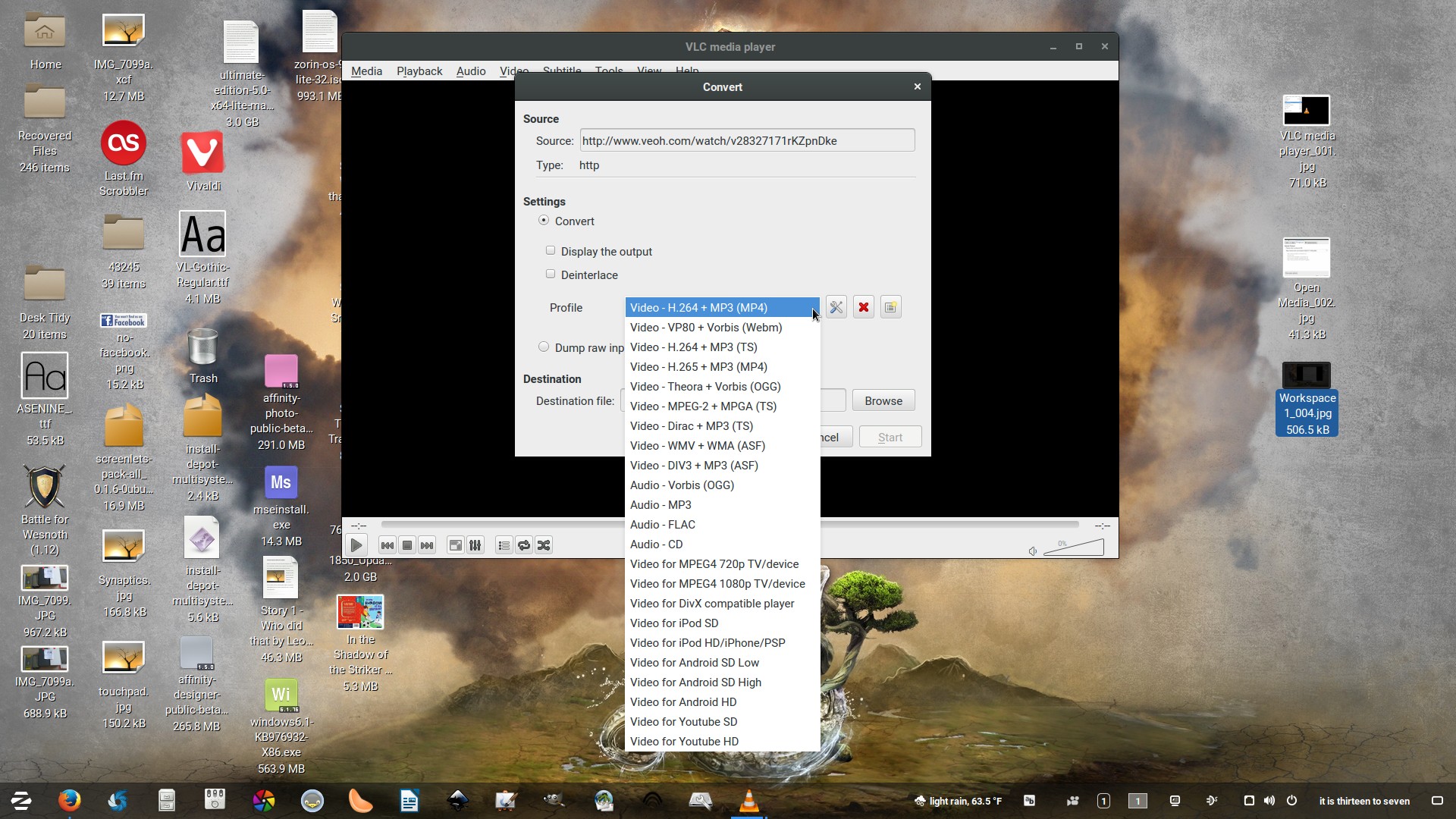Mute using the speaker icon
1456x819 pixels.
[1032, 551]
